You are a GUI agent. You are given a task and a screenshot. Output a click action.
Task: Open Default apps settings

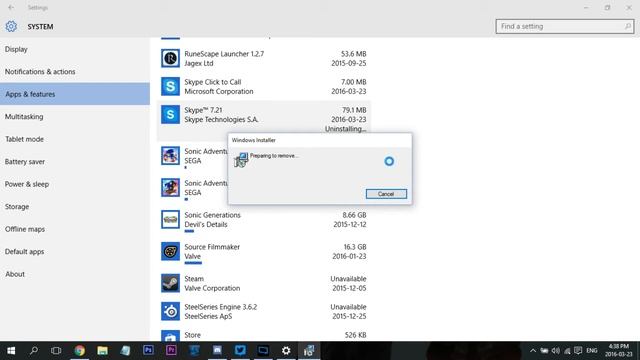point(75,251)
